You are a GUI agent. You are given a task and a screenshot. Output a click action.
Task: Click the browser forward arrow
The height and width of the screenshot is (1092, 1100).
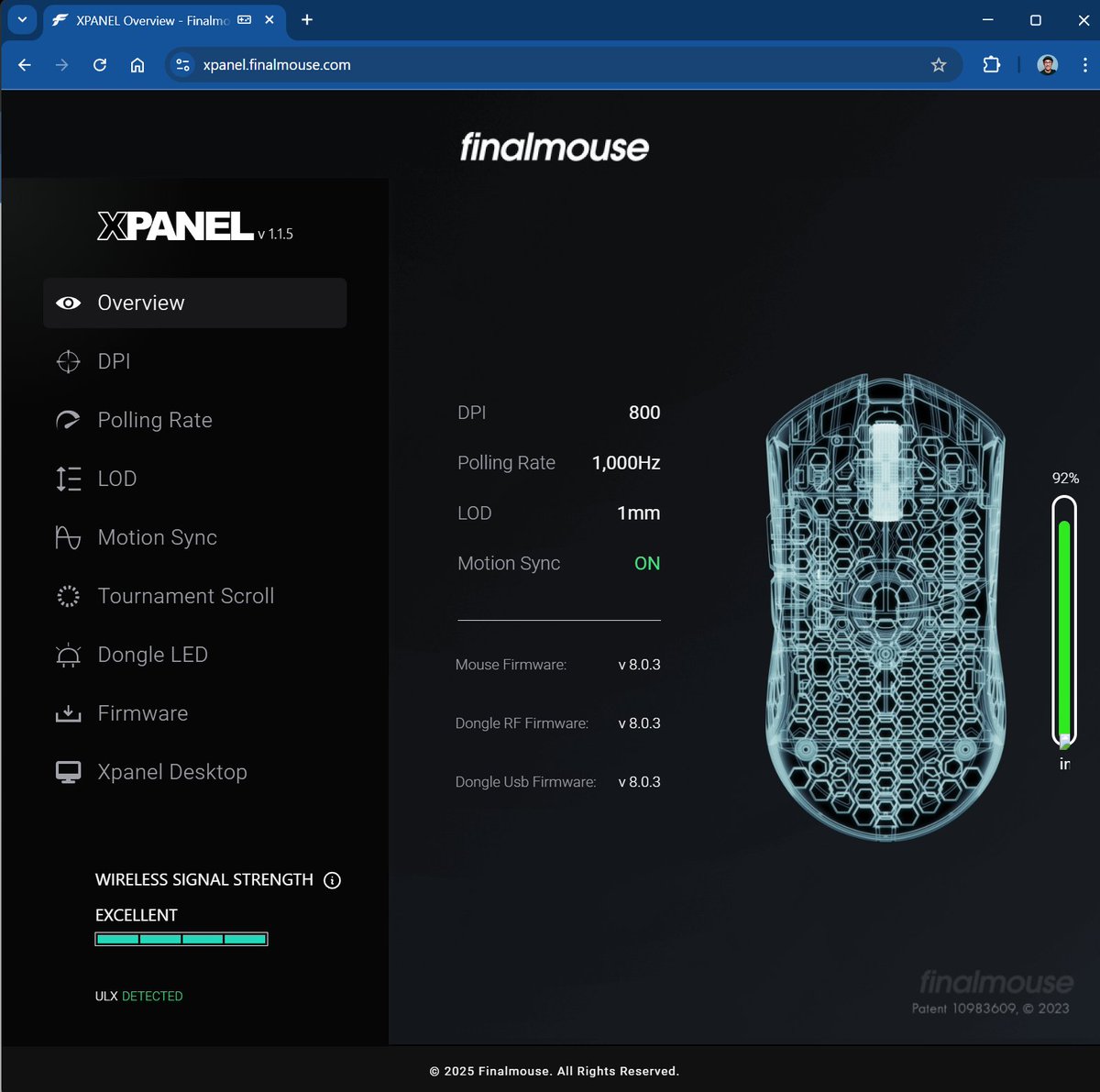pyautogui.click(x=61, y=65)
